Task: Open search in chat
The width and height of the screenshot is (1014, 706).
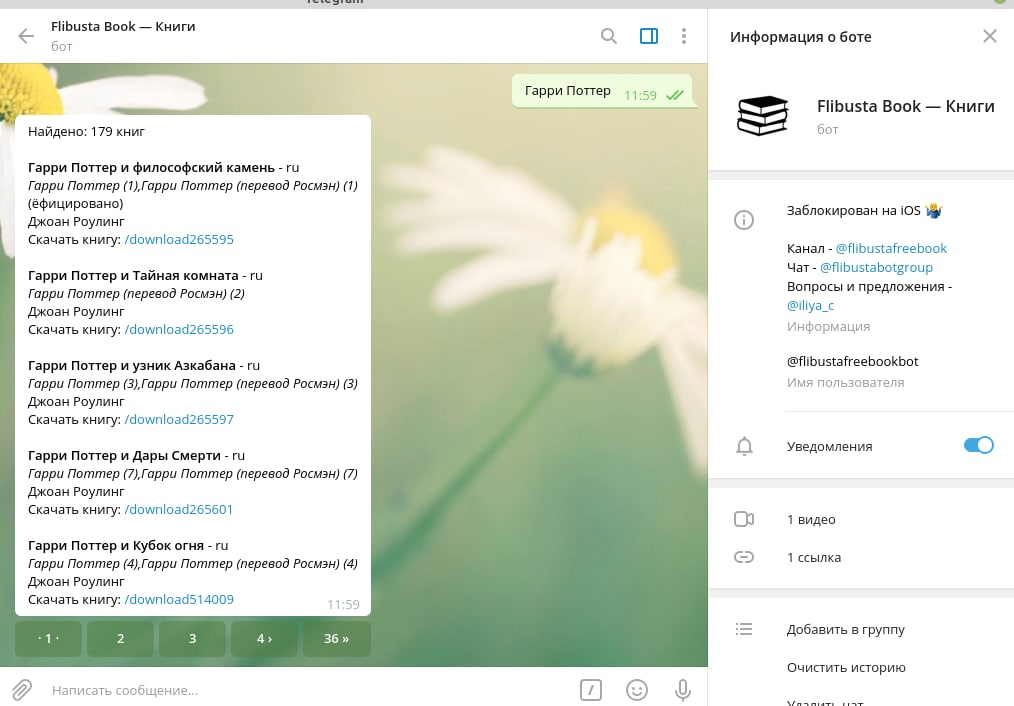Action: [609, 36]
